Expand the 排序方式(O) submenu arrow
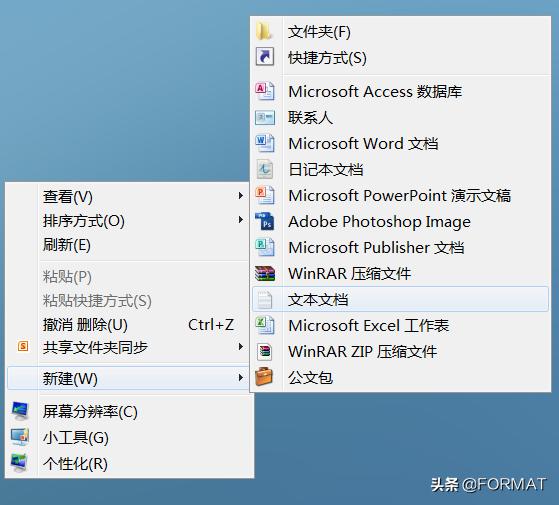Screen dimensions: 559x505 (241, 220)
